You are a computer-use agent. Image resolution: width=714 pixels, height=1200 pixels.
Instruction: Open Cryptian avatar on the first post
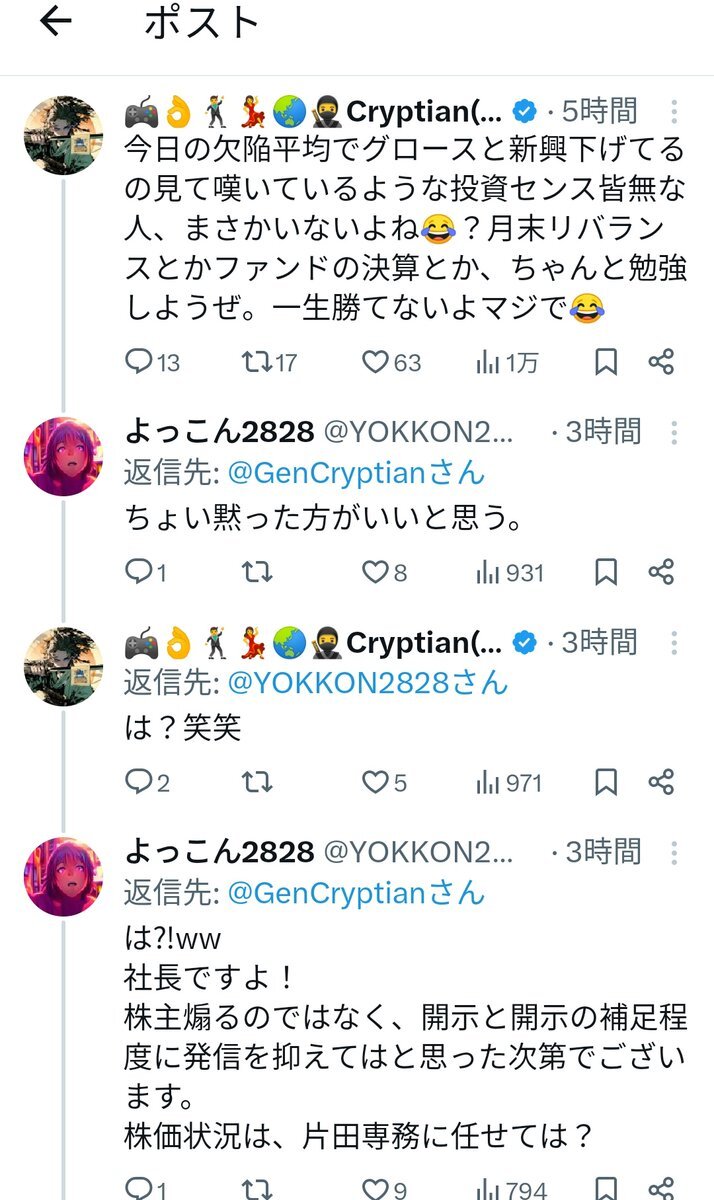click(64, 135)
